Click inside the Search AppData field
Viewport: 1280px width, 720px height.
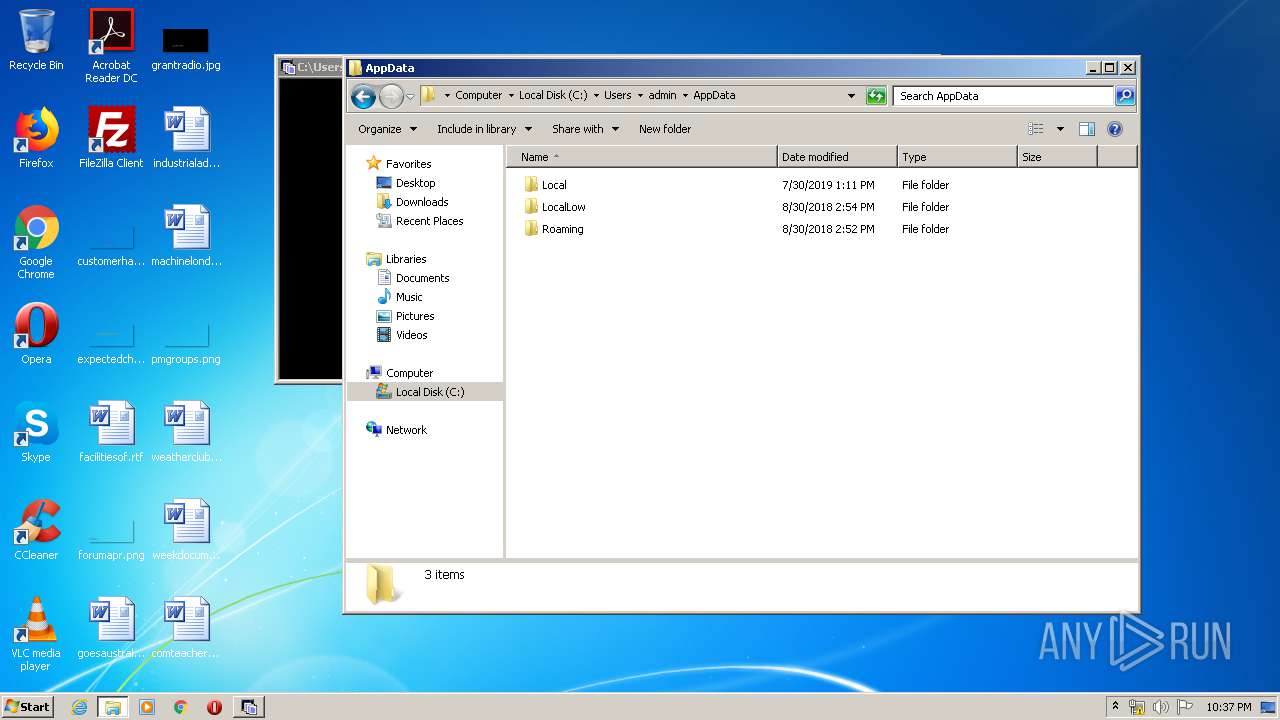pyautogui.click(x=1003, y=96)
